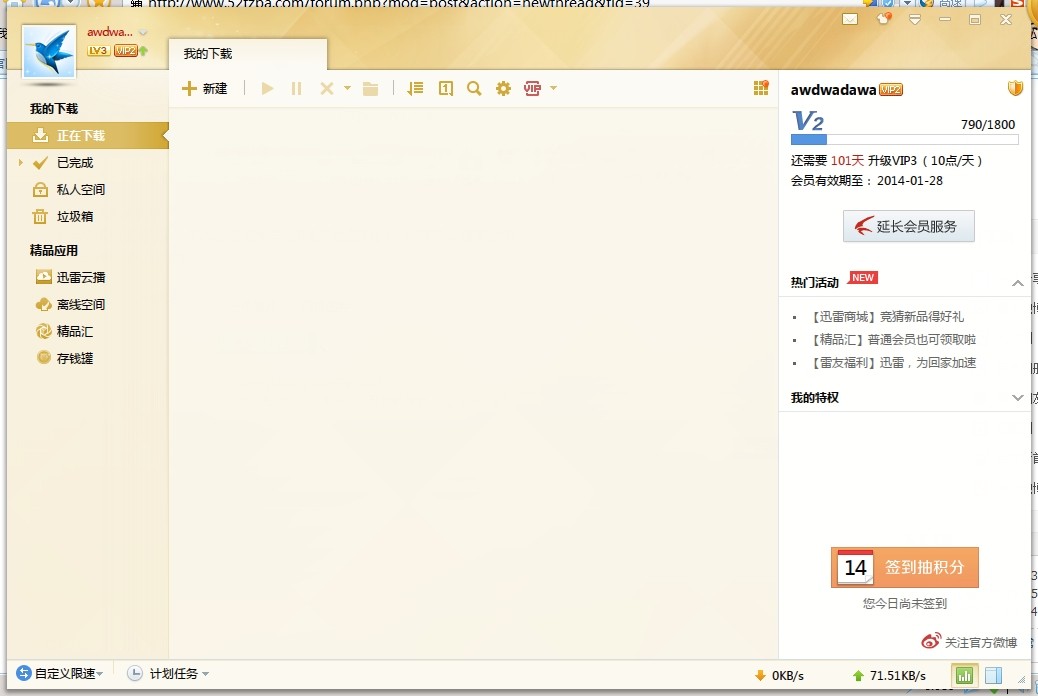
Task: Click the 71.51KB/s upload speed indicator
Action: pos(889,675)
